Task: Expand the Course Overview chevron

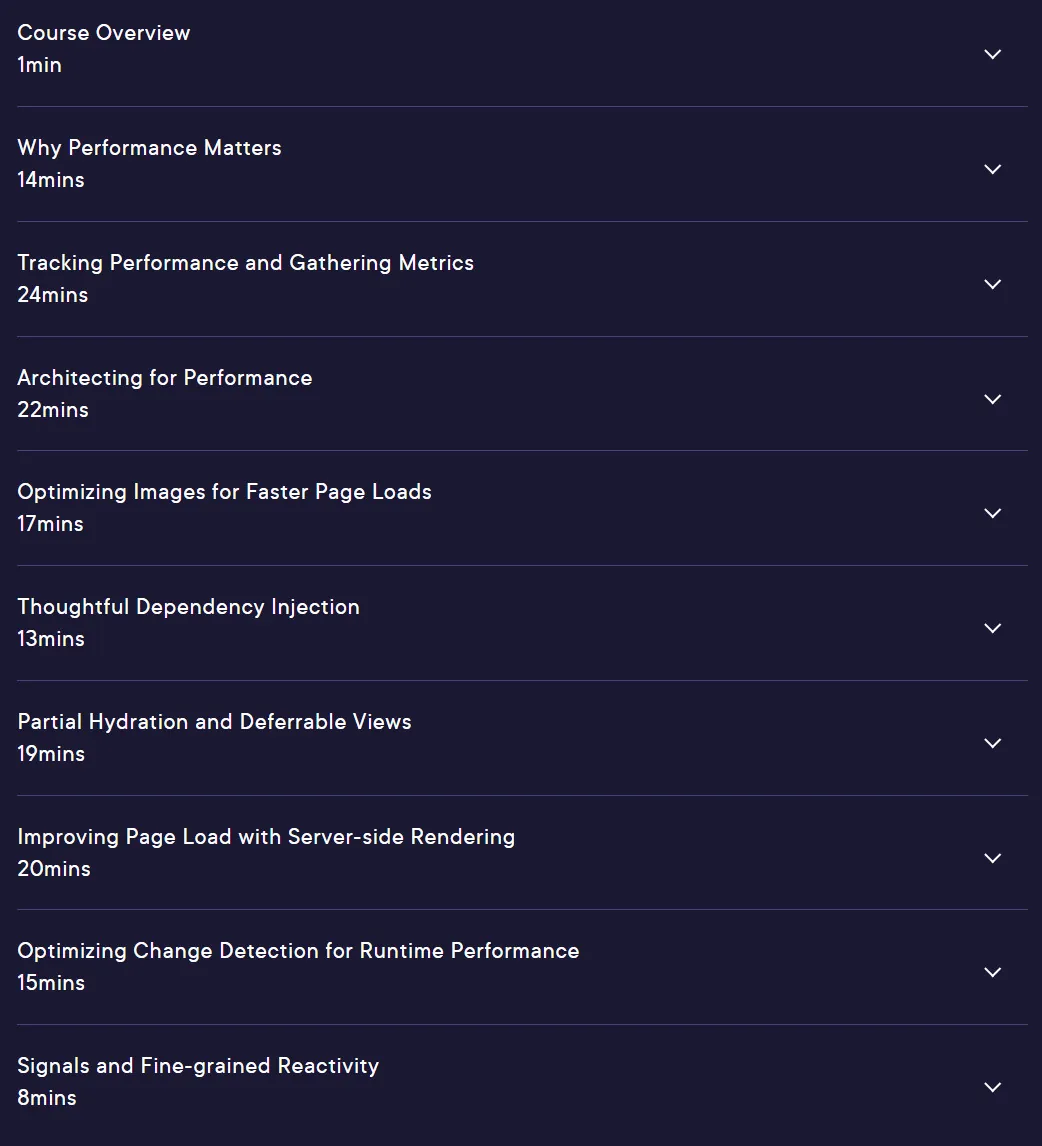Action: pos(992,54)
